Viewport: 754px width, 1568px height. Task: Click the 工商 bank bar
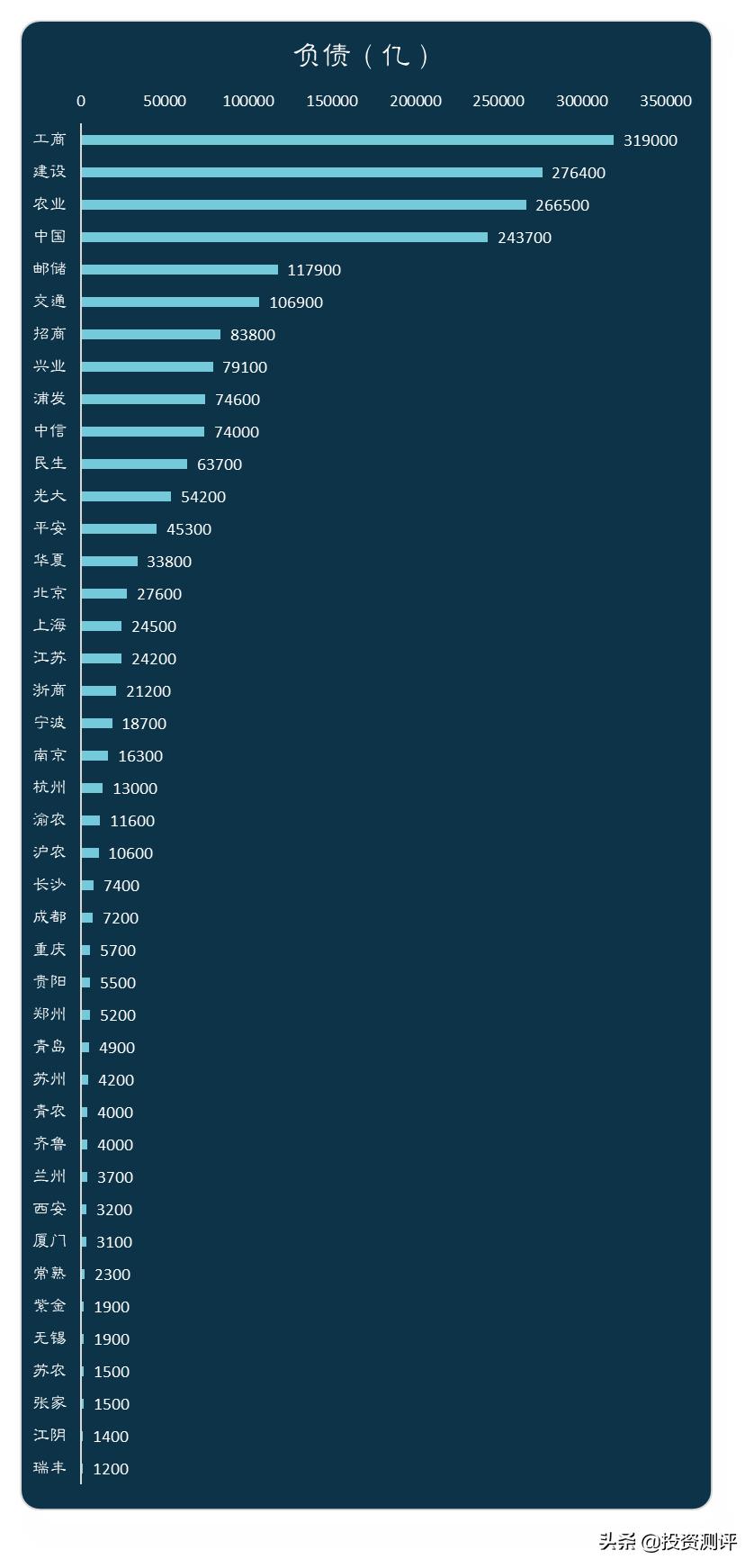point(346,140)
